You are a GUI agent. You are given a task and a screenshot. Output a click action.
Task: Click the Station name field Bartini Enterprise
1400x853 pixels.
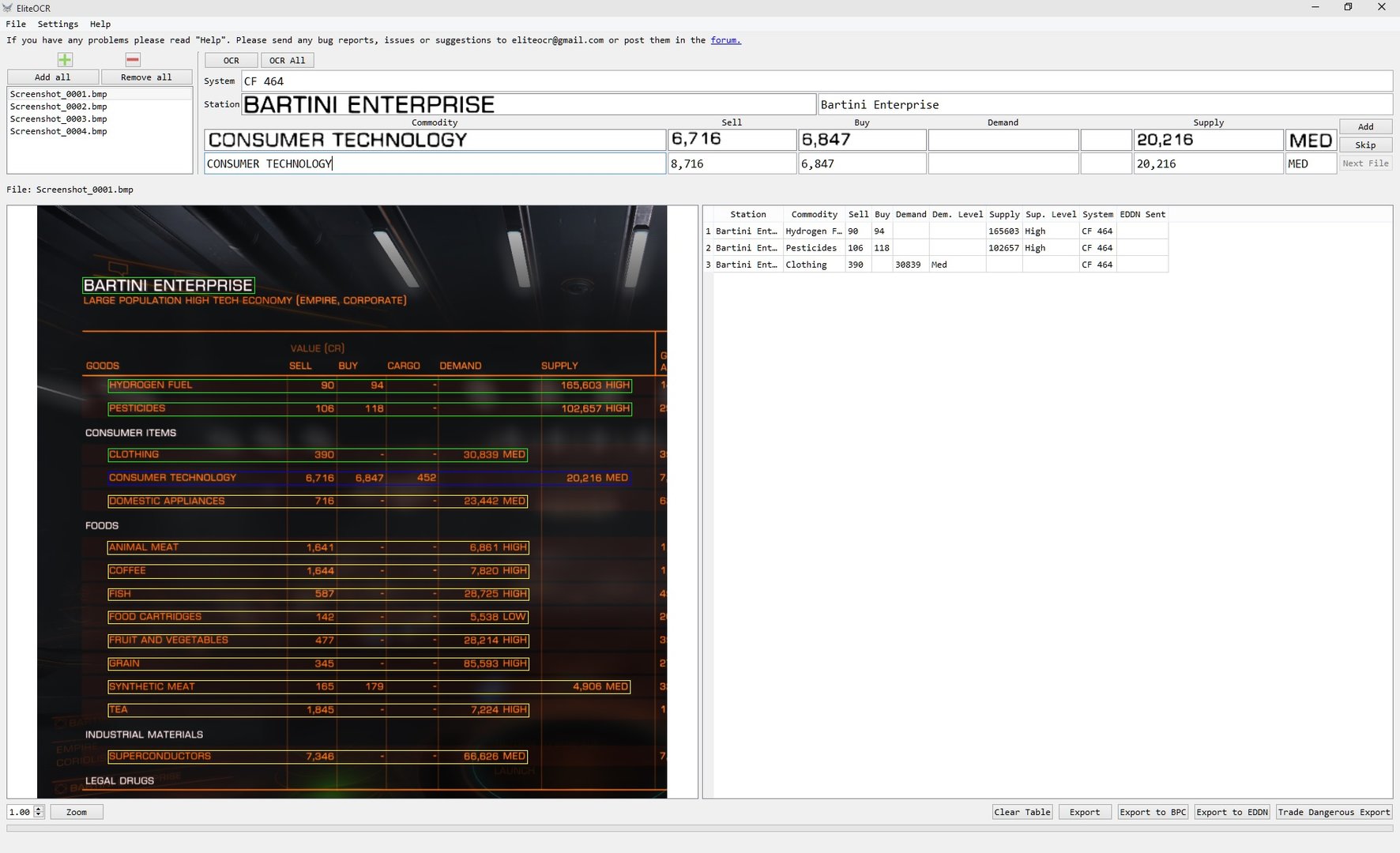pos(1105,104)
